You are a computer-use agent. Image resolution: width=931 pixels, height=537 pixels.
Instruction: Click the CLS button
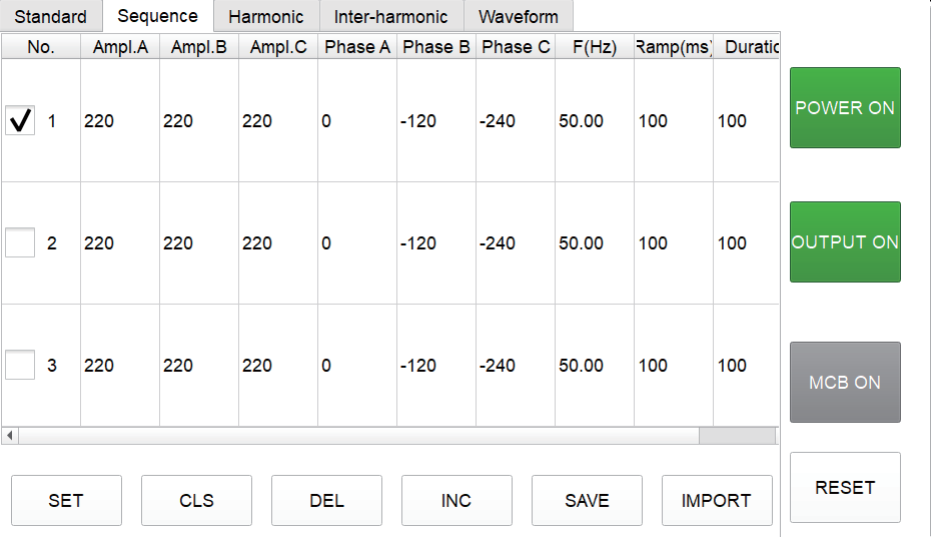pyautogui.click(x=196, y=500)
